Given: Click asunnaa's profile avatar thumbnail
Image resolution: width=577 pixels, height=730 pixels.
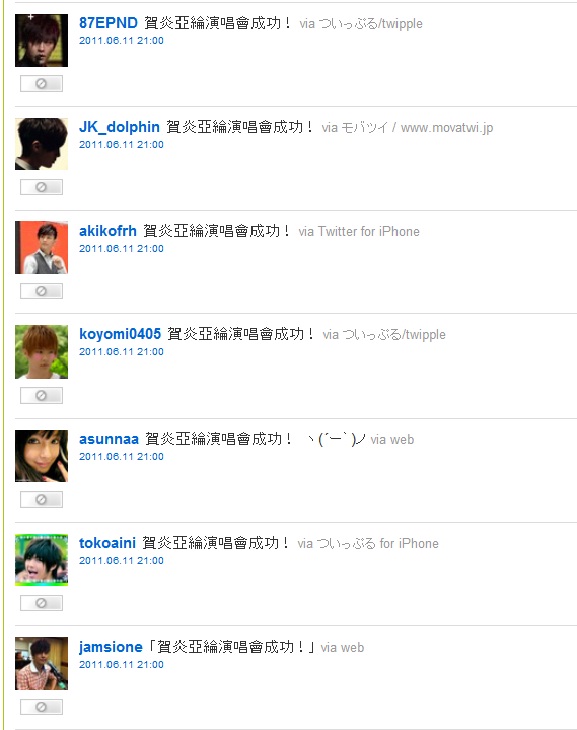Looking at the screenshot, I should 41,456.
